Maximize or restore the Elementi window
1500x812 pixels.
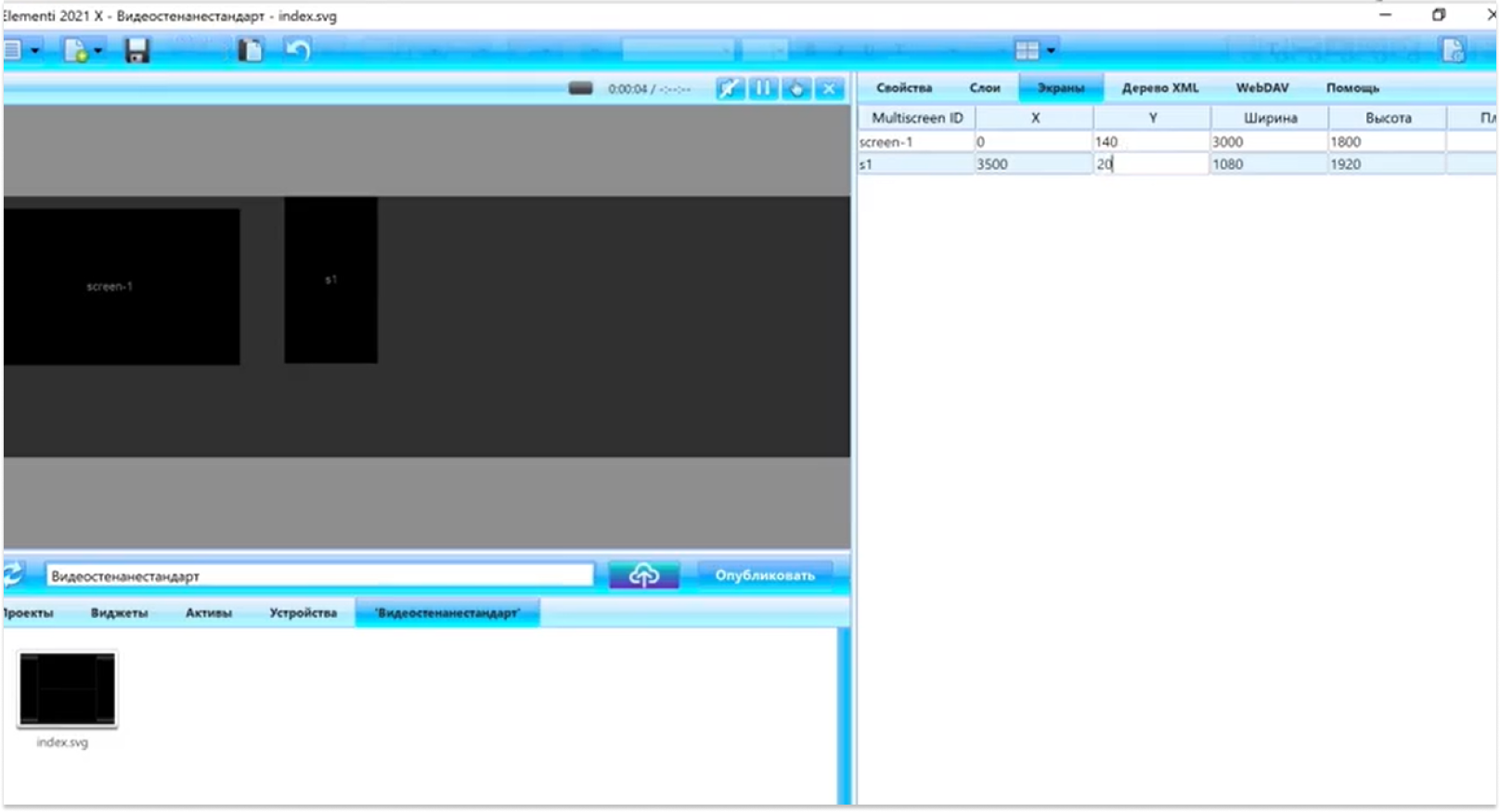(1439, 15)
